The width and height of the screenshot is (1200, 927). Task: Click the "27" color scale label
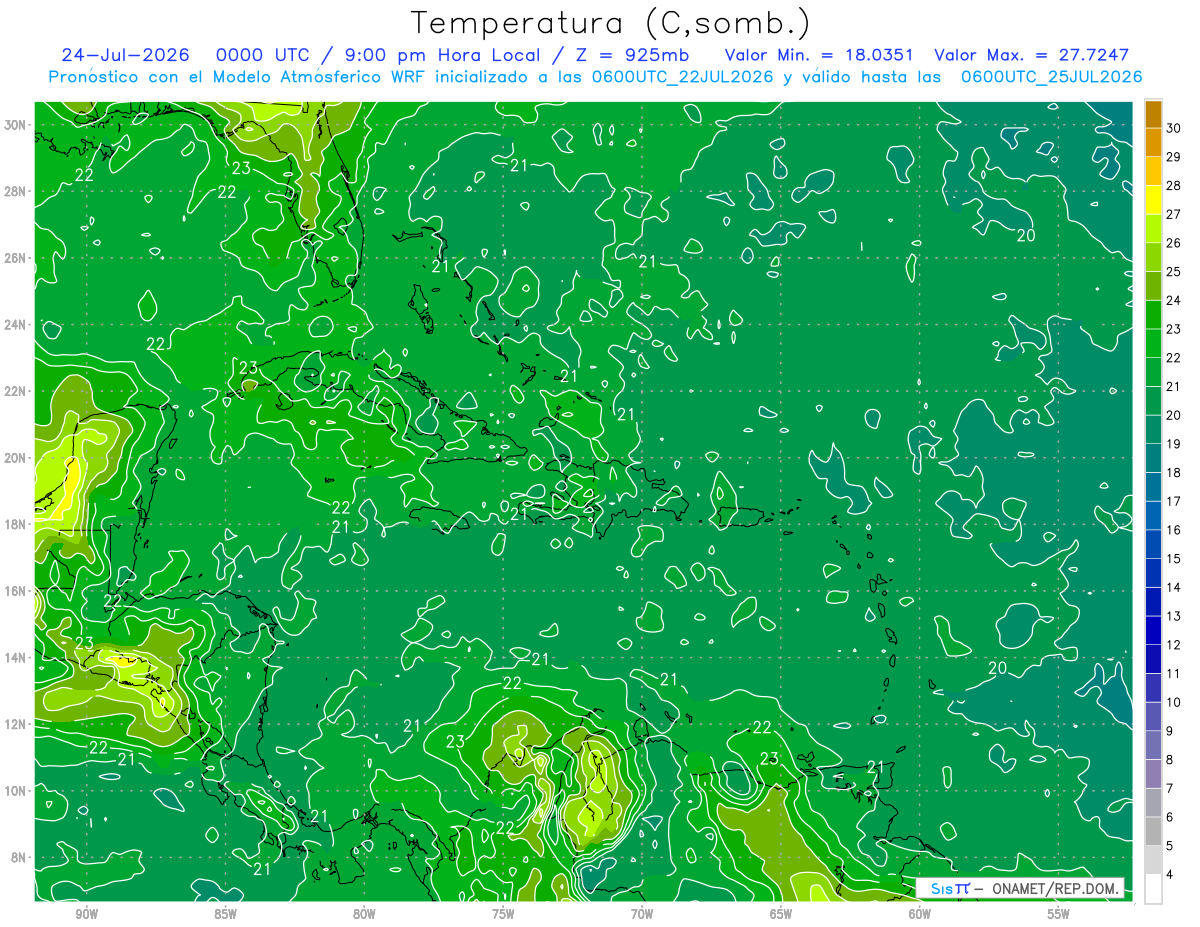tap(1174, 213)
